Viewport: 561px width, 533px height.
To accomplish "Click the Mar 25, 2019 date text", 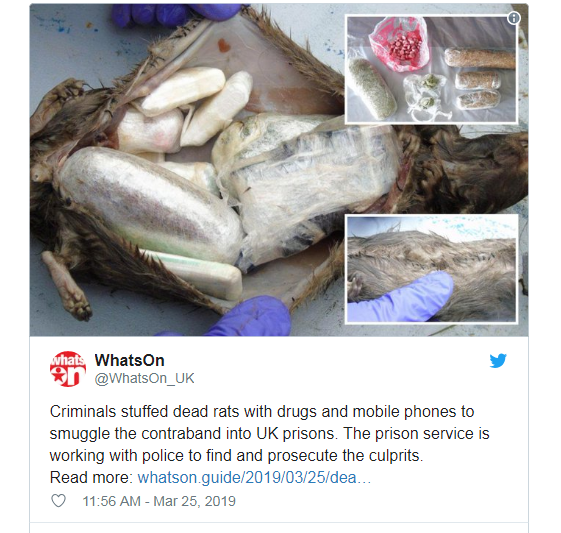I will [x=194, y=501].
